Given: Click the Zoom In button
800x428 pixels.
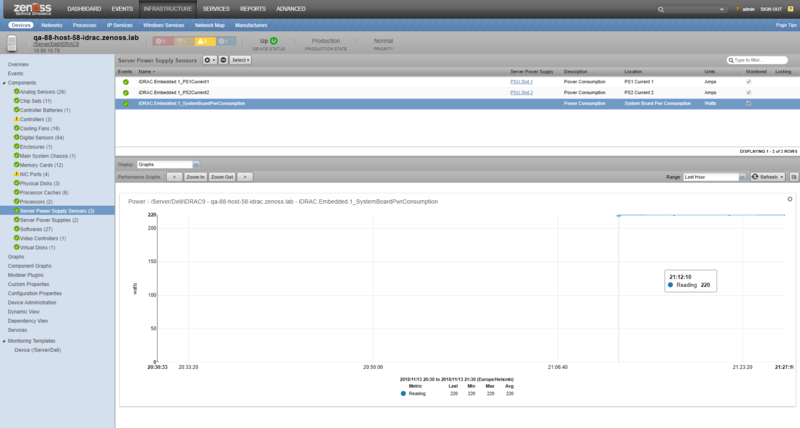Looking at the screenshot, I should 195,177.
